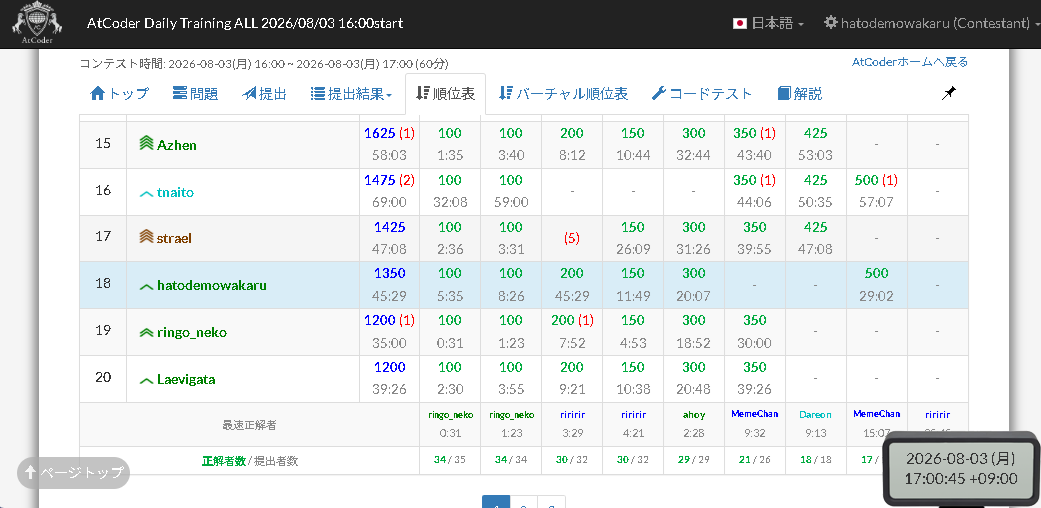Click rank icon beside hatodemowakaru row
This screenshot has height=508, width=1041.
[x=146, y=286]
